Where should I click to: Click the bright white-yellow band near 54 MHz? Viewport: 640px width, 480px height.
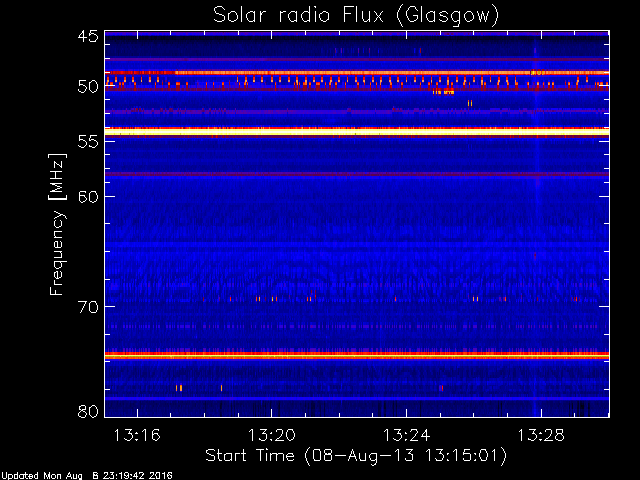(357, 131)
